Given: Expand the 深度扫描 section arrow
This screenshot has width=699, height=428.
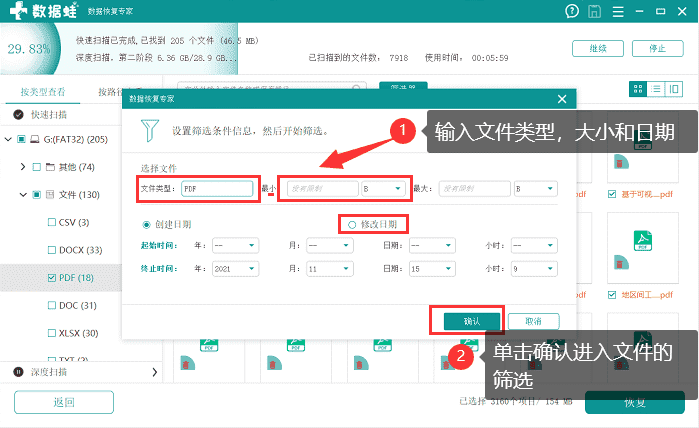Looking at the screenshot, I should point(154,372).
